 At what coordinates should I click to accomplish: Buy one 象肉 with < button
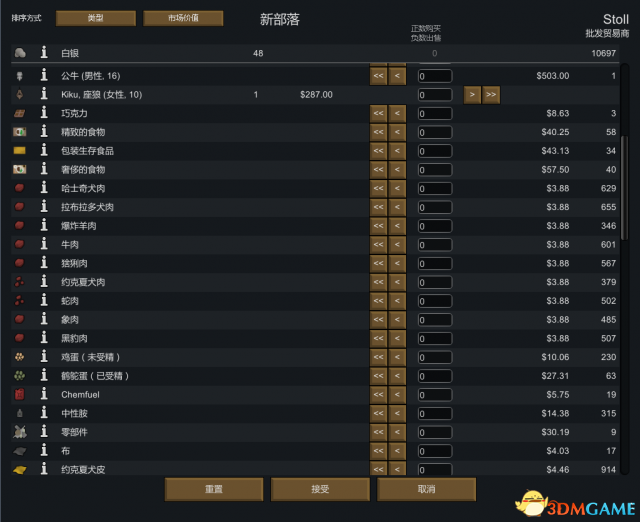397,320
